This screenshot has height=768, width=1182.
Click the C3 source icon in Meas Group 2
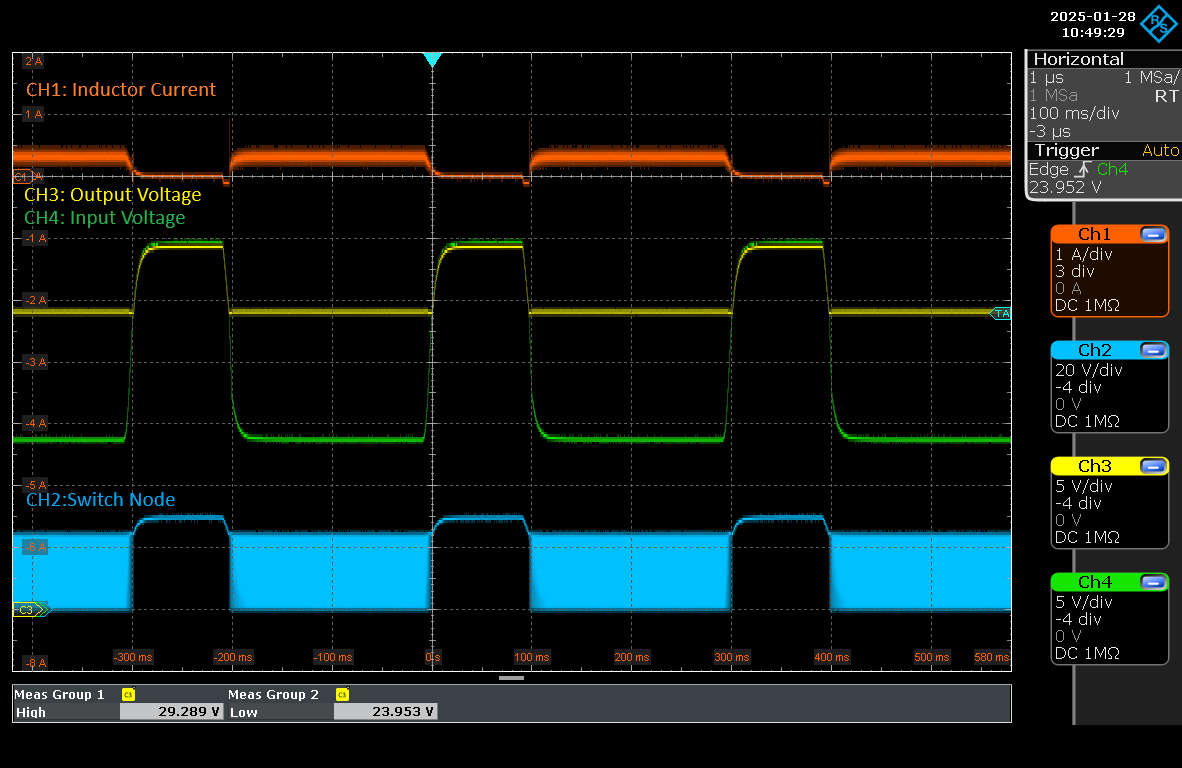click(342, 694)
